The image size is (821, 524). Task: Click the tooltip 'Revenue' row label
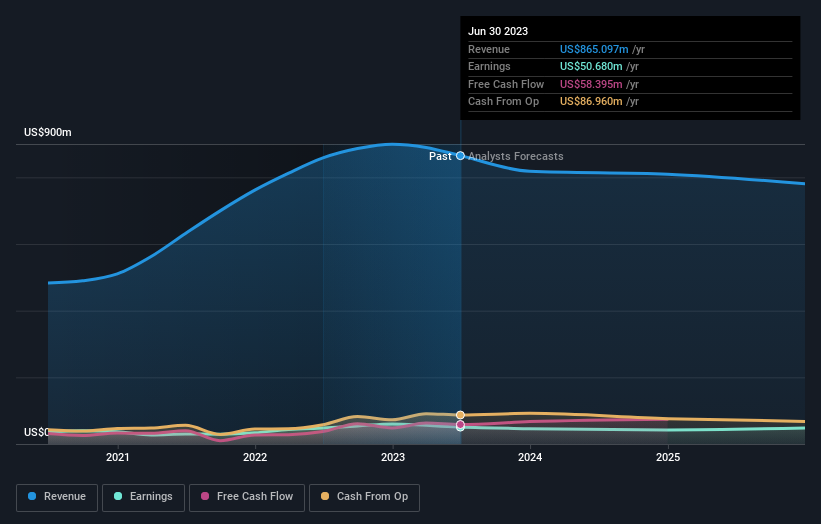pos(489,49)
